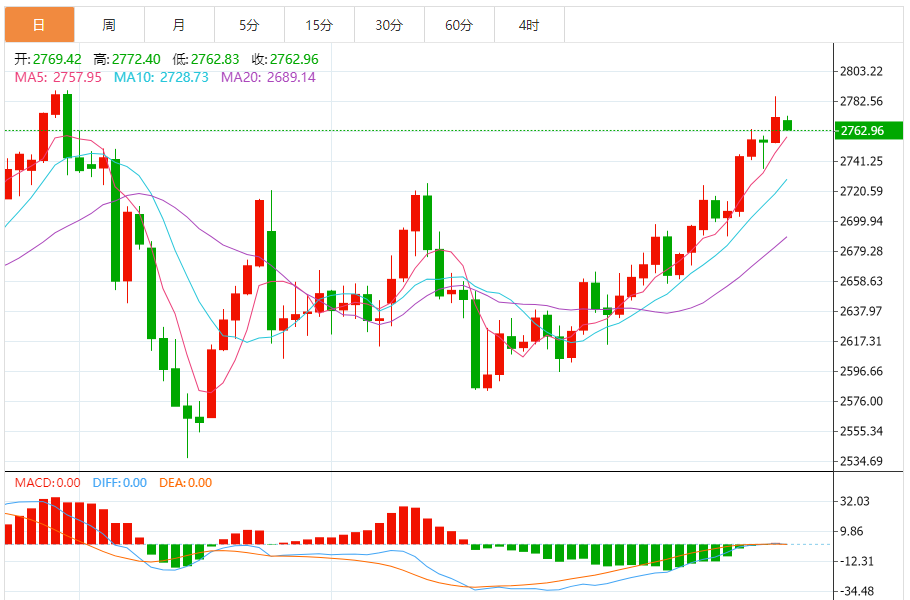Click the closing price 2762.96 in header
This screenshot has height=600, width=910.
294,59
